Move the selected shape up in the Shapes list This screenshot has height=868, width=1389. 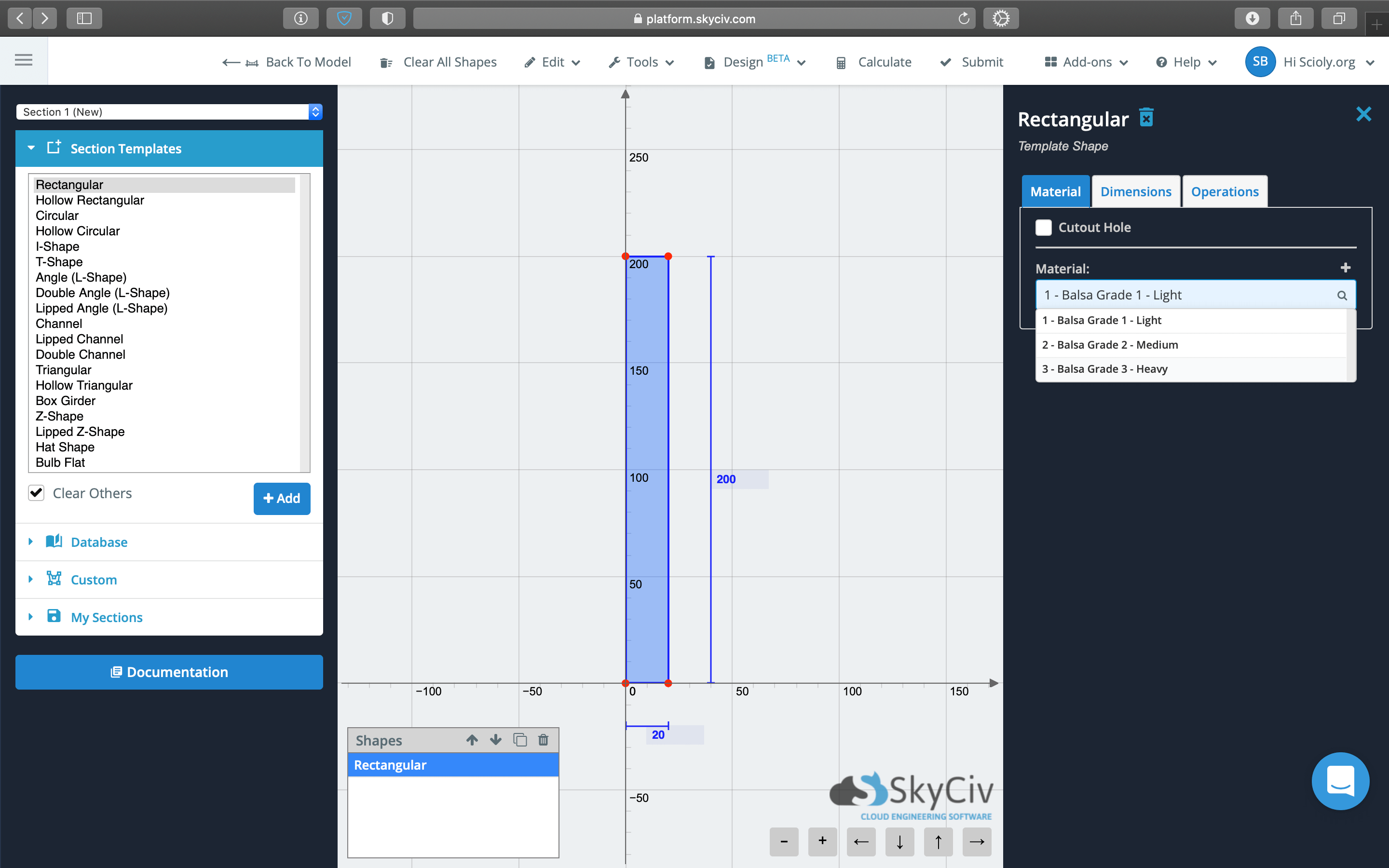(x=472, y=740)
